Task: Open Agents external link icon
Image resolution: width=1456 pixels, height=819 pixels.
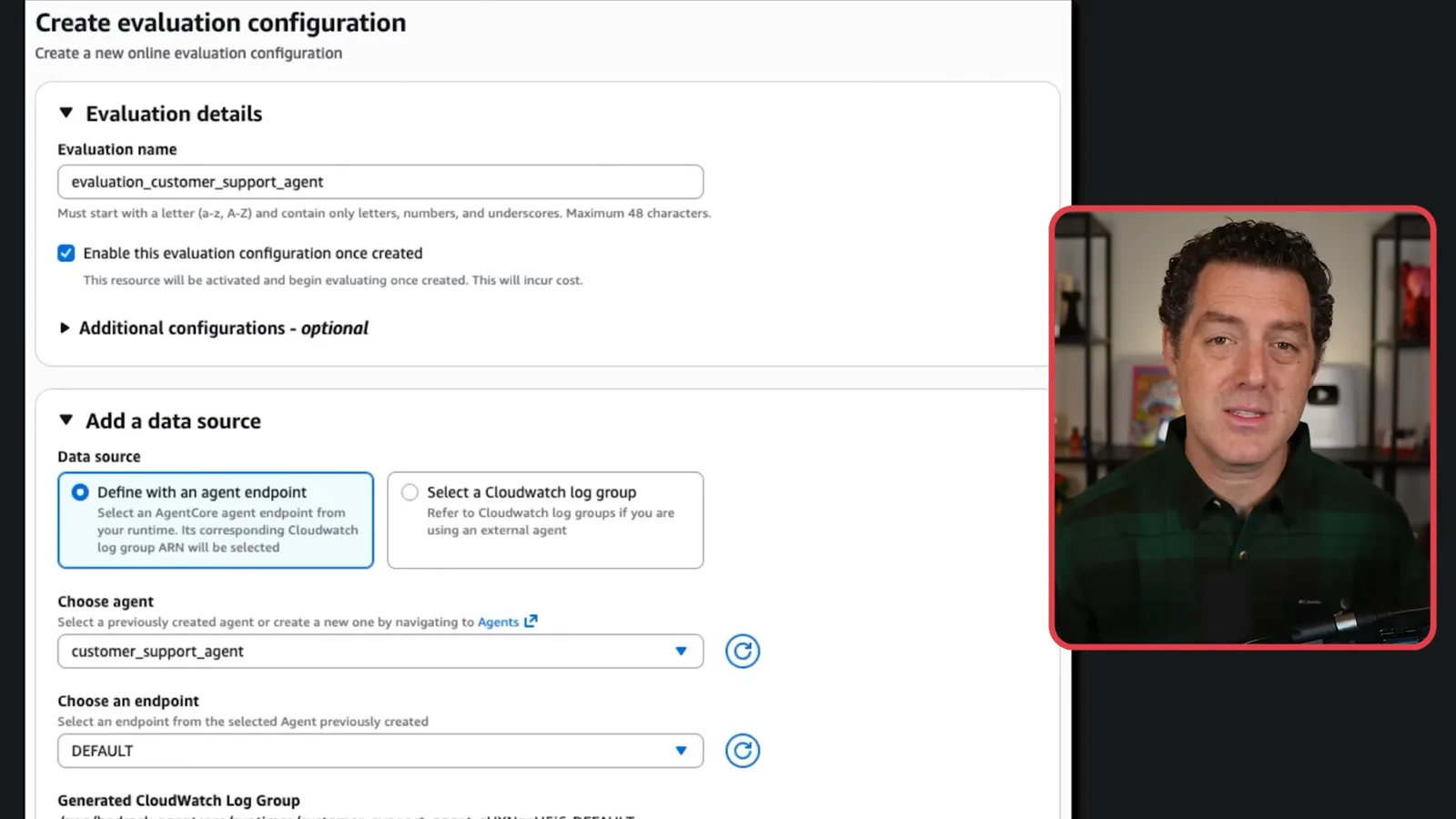Action: [531, 622]
